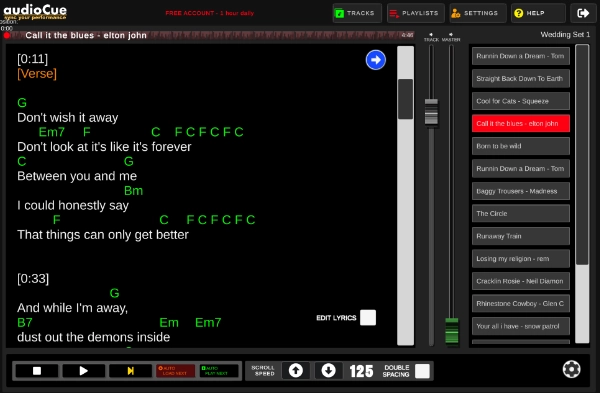The width and height of the screenshot is (600, 393).
Task: Select Baggy Trousers - Madness
Action: pyautogui.click(x=520, y=191)
